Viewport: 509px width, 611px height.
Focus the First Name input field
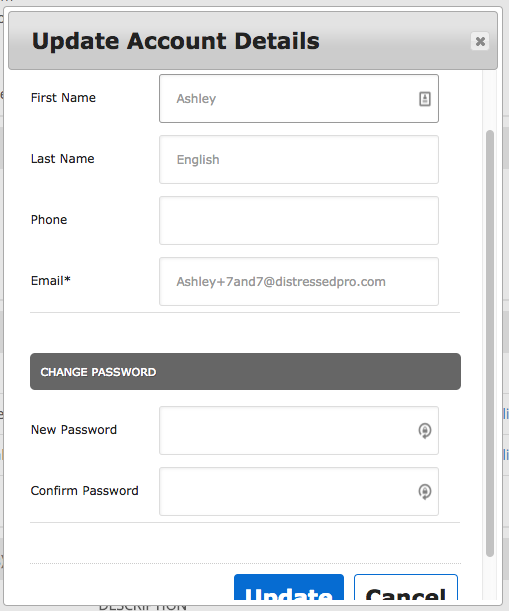299,99
